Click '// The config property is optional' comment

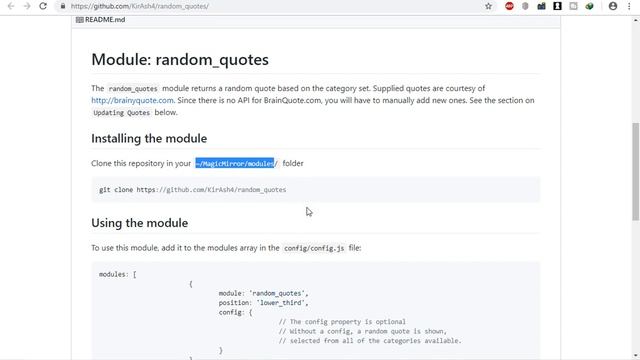[x=342, y=322]
